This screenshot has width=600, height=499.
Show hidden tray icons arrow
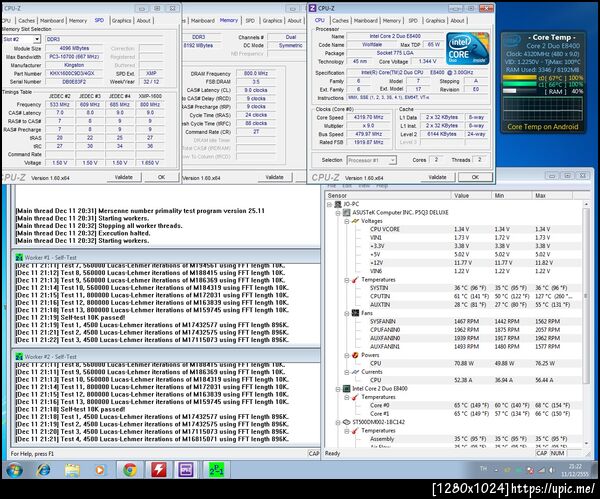[x=496, y=470]
